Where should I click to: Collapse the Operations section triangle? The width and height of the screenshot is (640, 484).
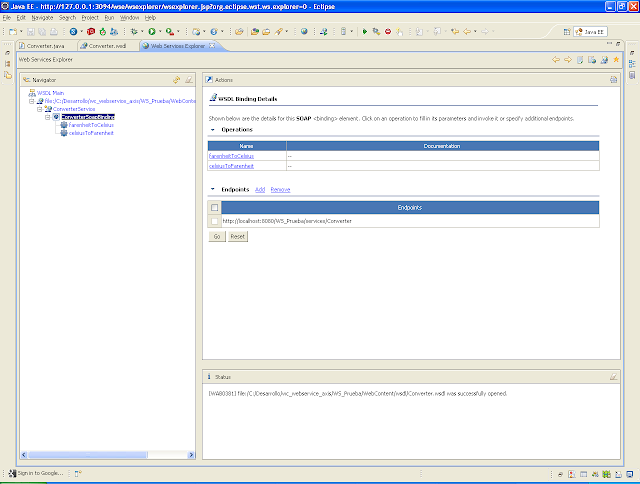[x=213, y=130]
